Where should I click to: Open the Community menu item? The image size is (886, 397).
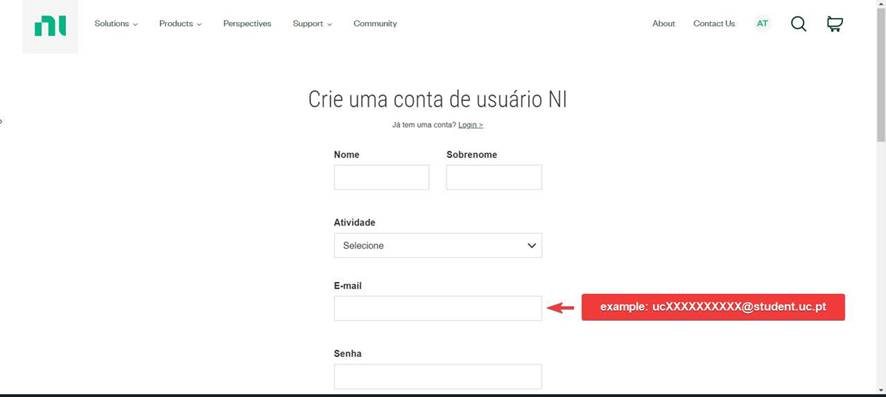click(375, 24)
